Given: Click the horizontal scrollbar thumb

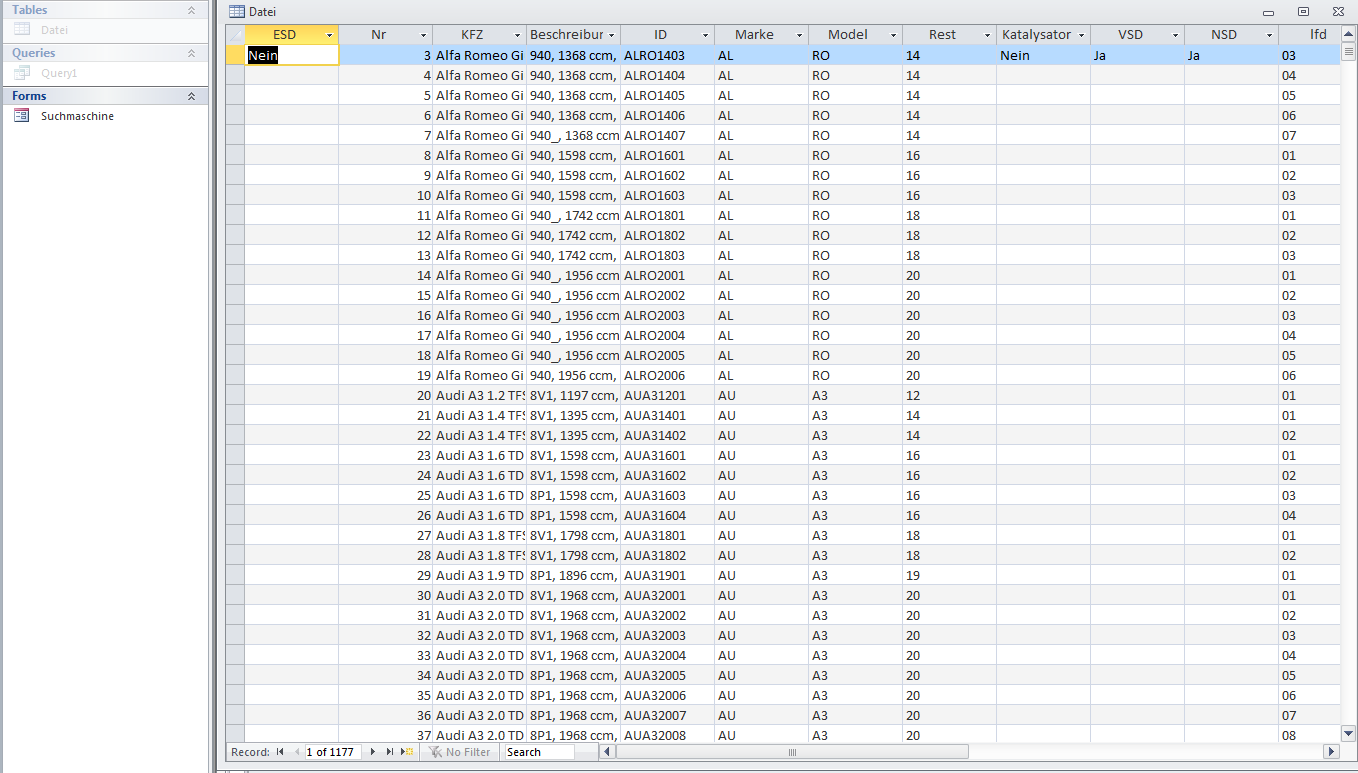Looking at the screenshot, I should pos(792,752).
